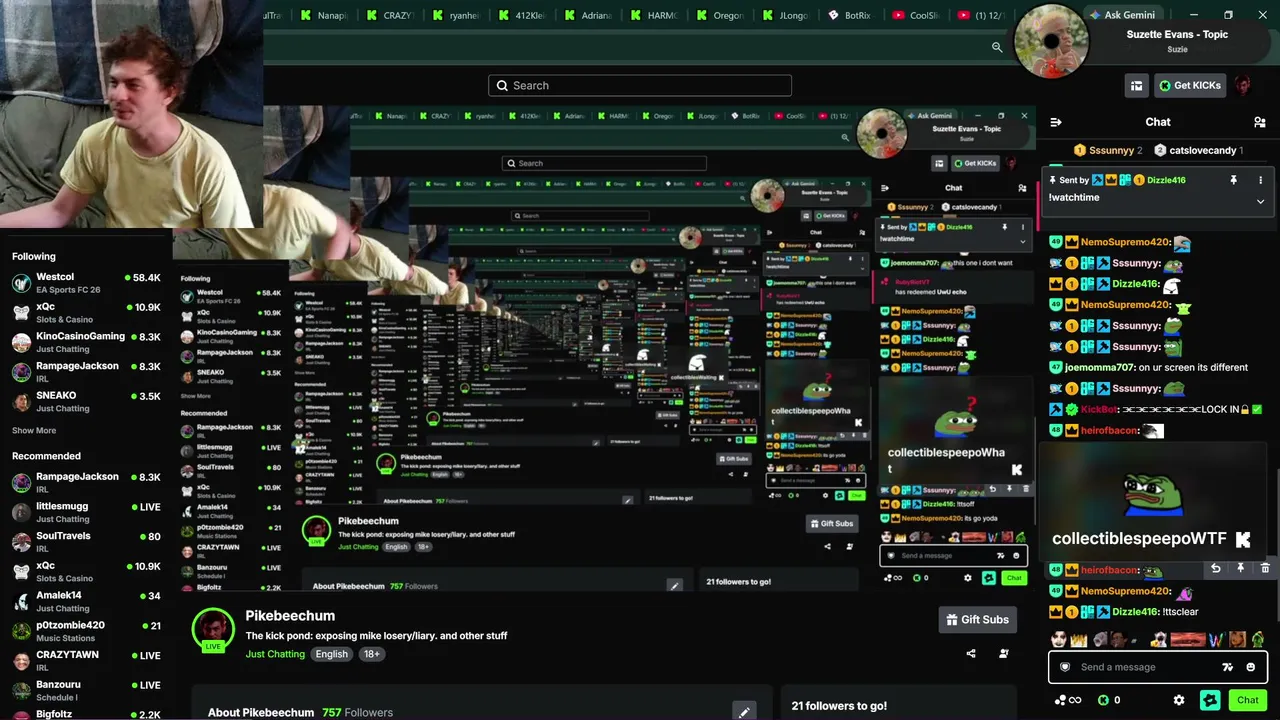Open the emoji picker in message box
1280x720 pixels.
tap(1250, 667)
